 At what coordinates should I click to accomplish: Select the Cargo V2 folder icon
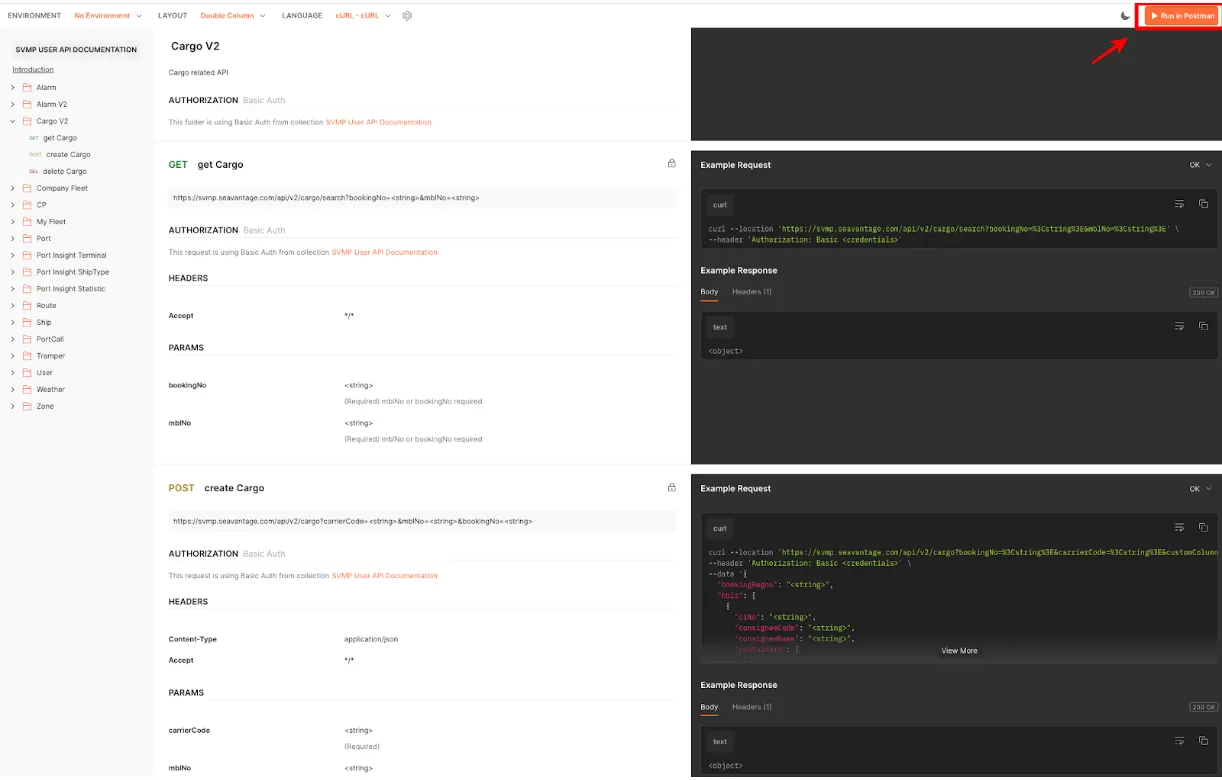point(27,121)
